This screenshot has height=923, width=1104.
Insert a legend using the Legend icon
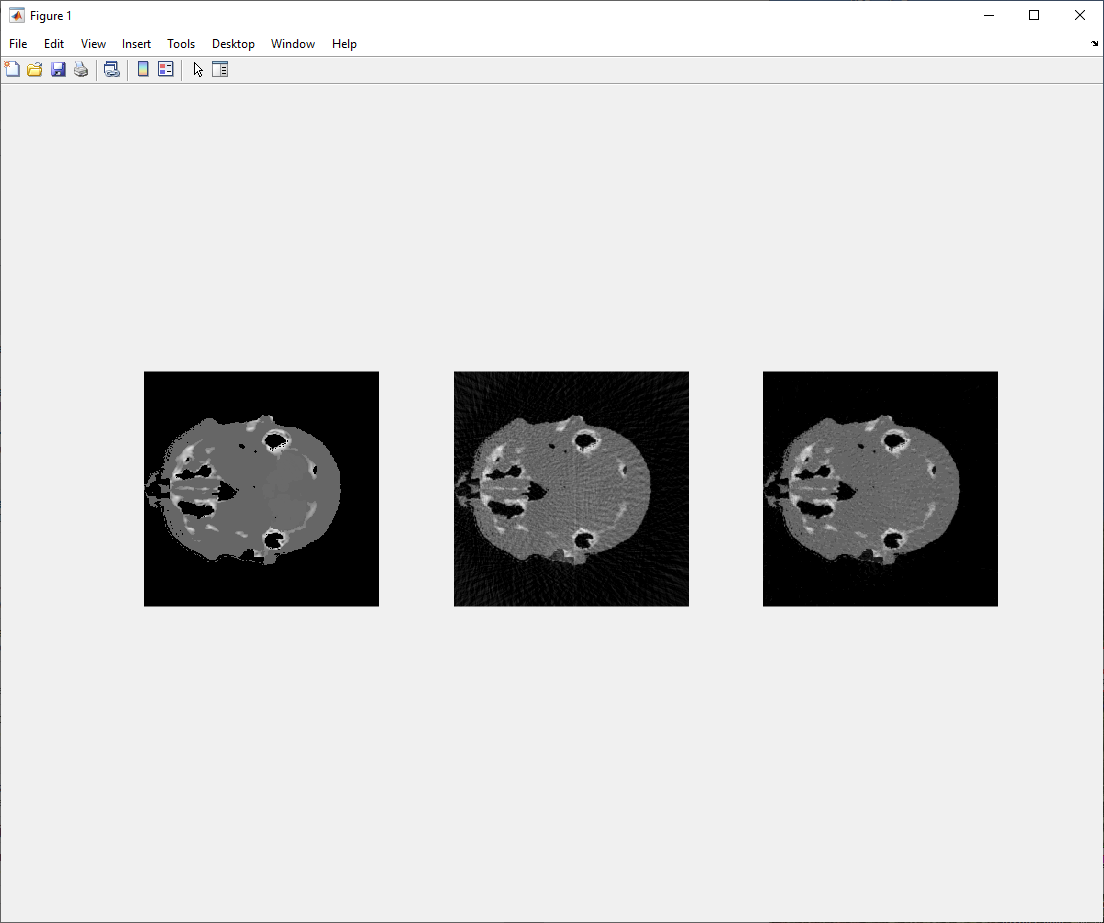coord(164,69)
